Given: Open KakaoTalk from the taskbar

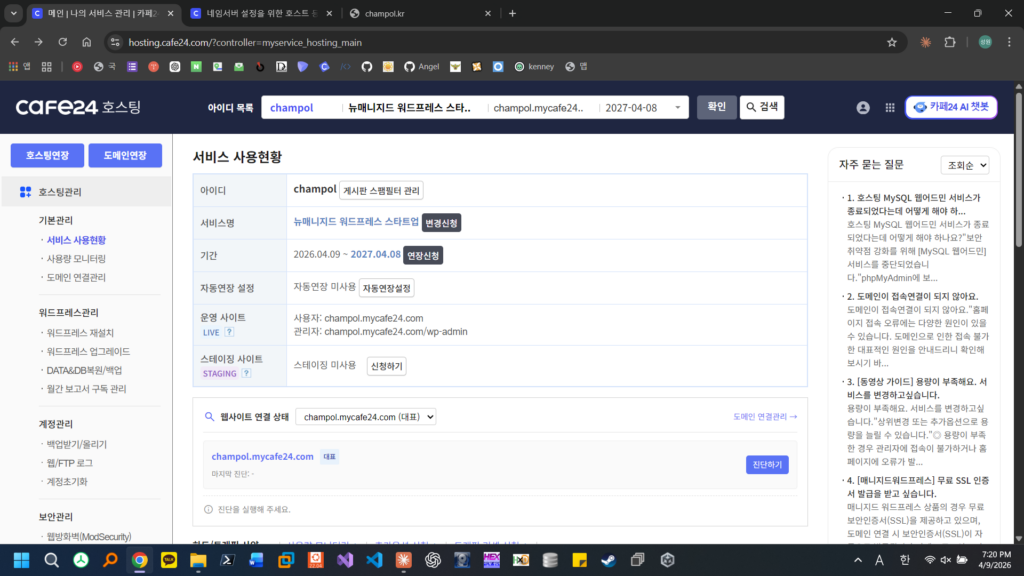Looking at the screenshot, I should point(168,560).
